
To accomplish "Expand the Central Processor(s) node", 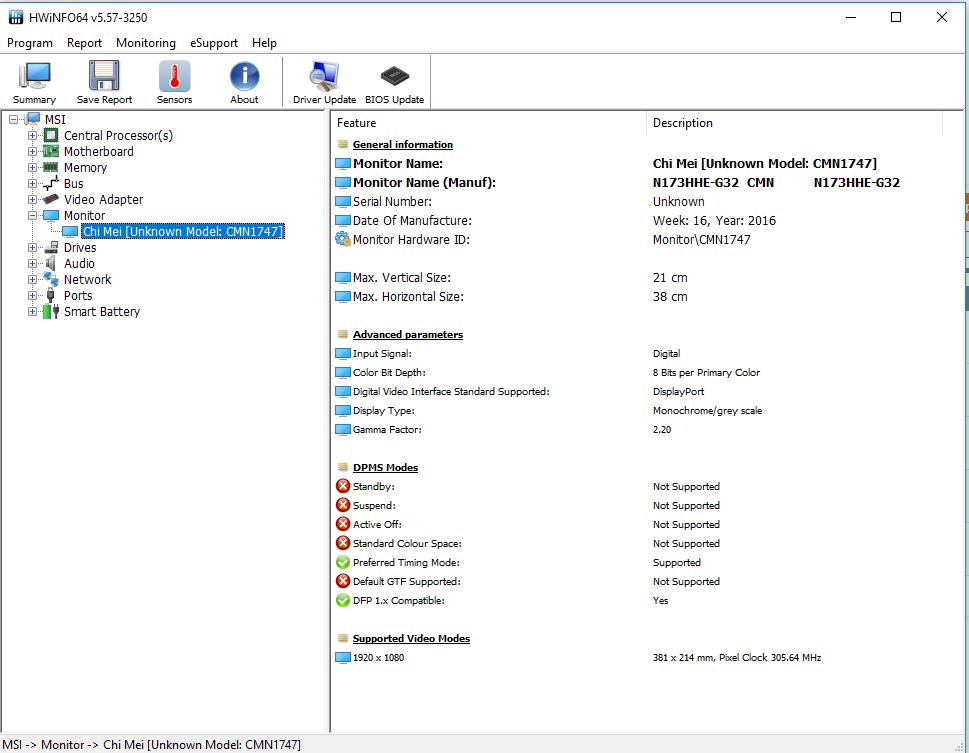I will point(32,135).
